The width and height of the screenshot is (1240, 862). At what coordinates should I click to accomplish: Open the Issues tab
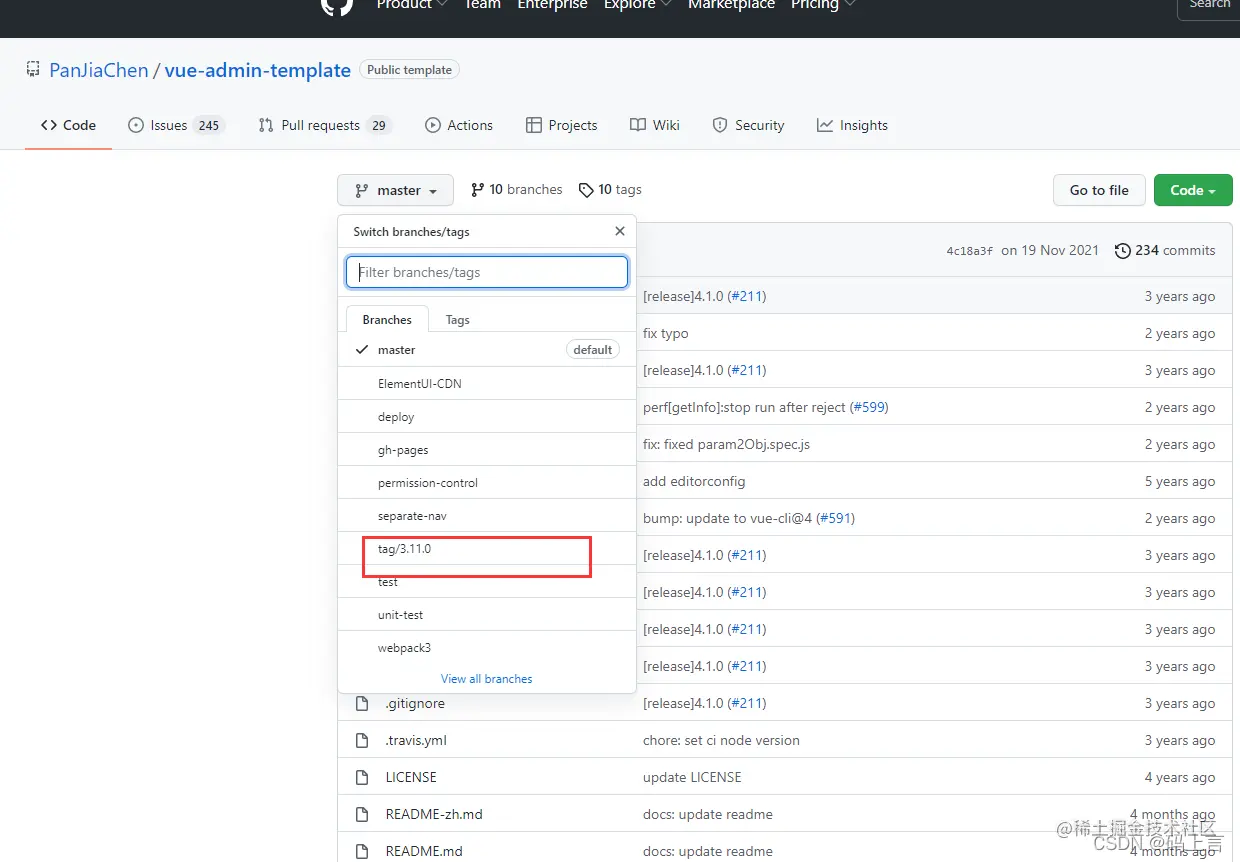click(176, 125)
